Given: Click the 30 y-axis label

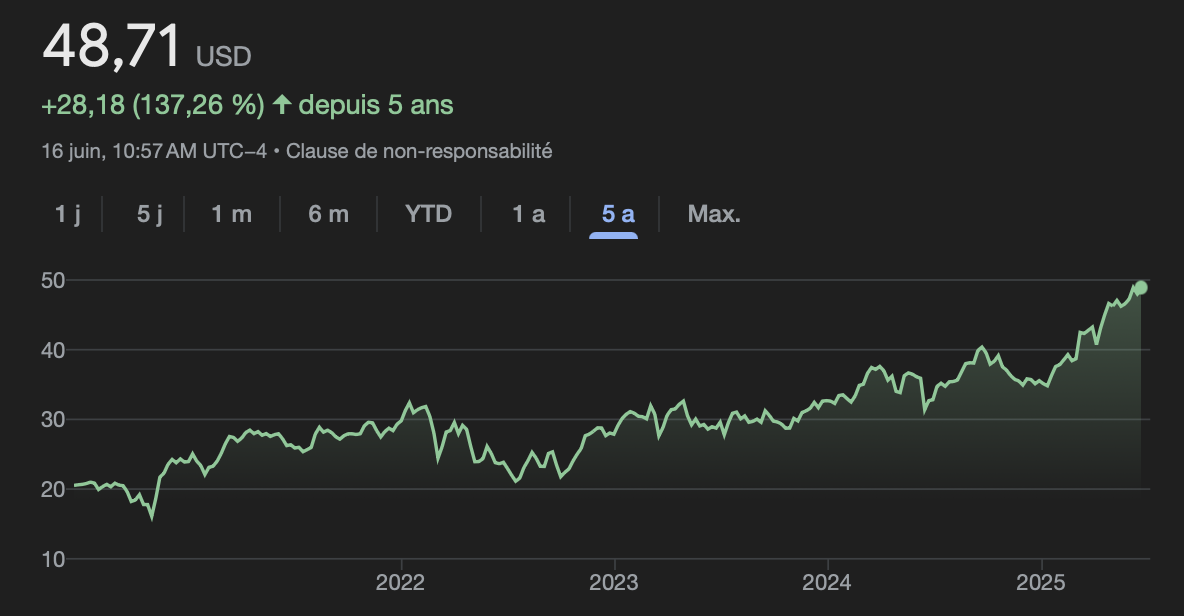Looking at the screenshot, I should click(x=53, y=420).
